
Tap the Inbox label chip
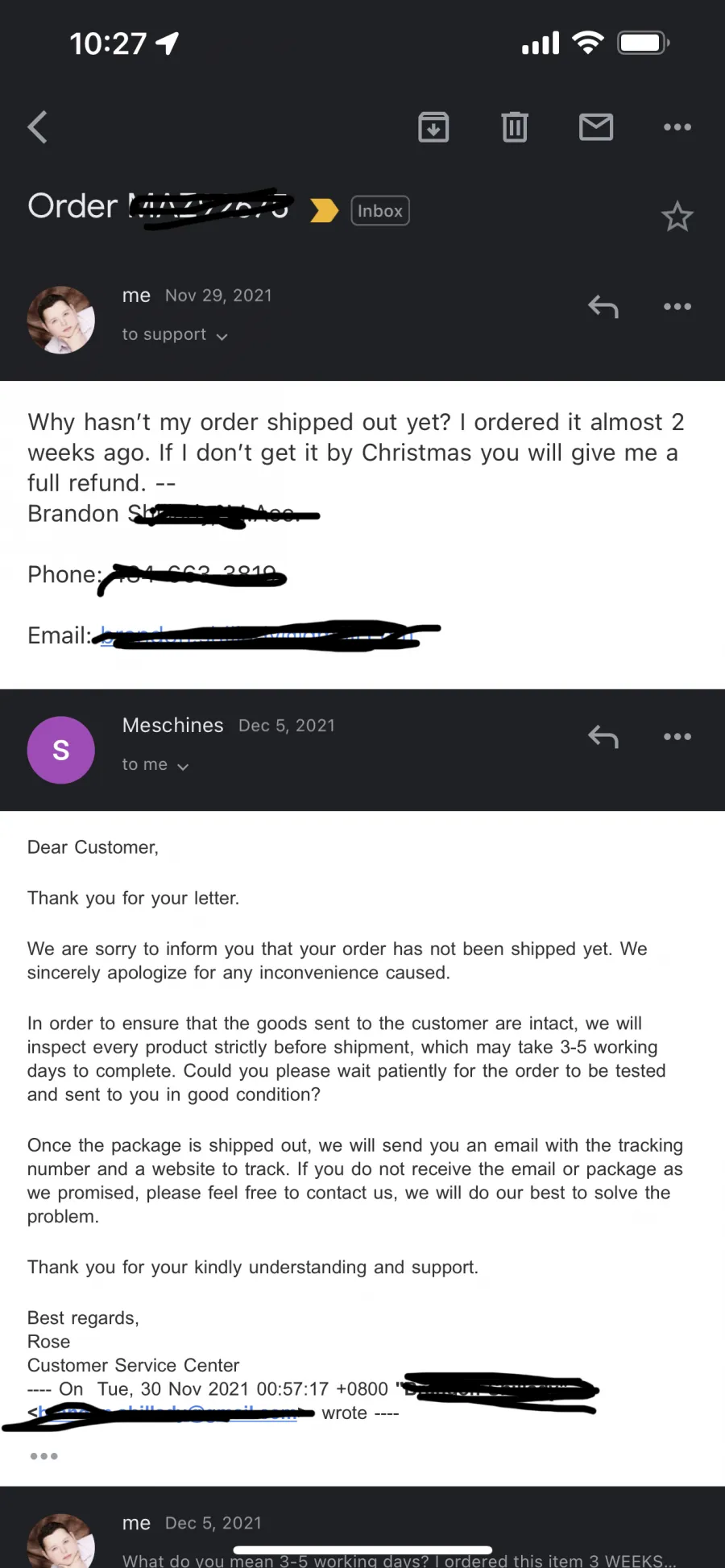click(380, 211)
